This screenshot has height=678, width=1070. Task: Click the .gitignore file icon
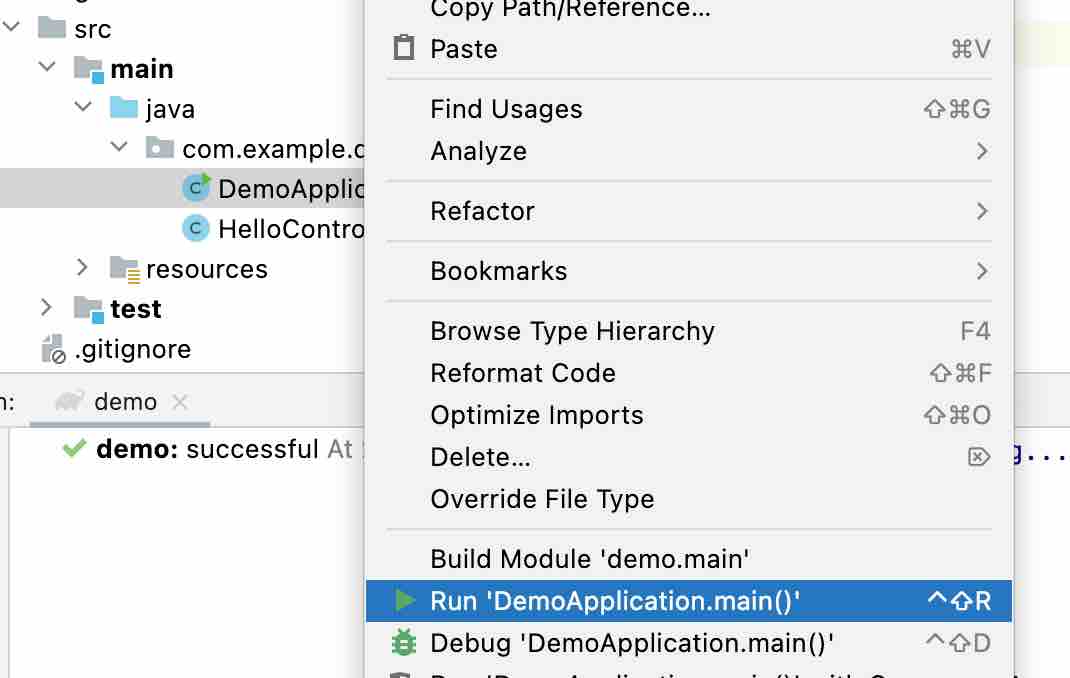[x=53, y=349]
